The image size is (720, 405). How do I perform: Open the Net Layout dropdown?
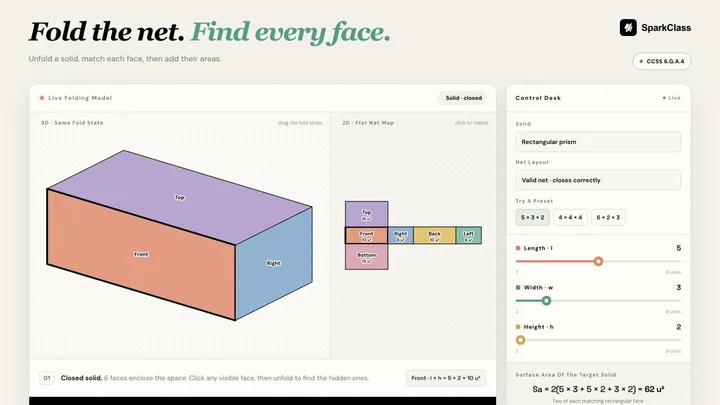point(598,180)
